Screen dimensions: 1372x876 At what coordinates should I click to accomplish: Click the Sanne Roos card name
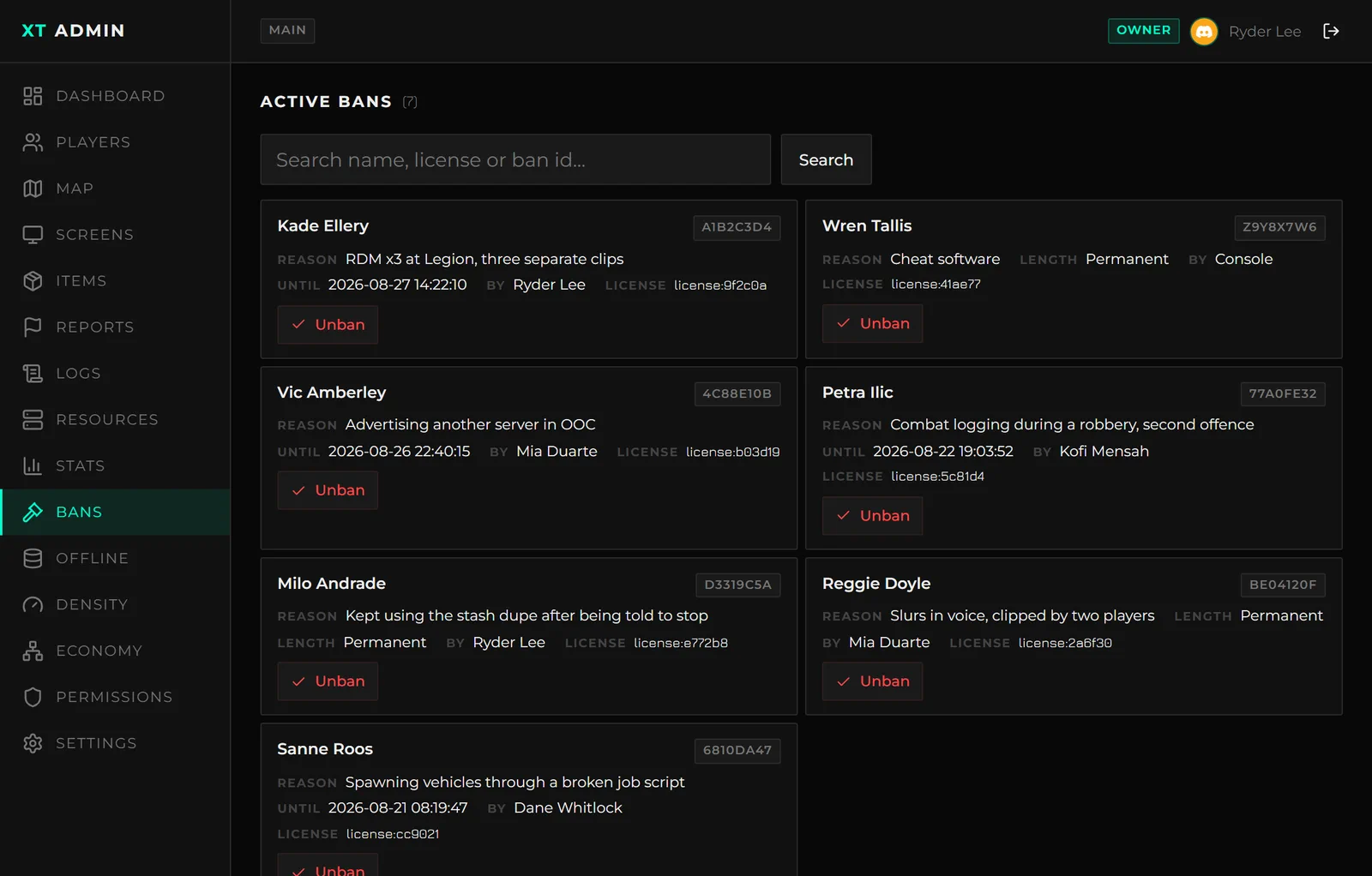[x=325, y=749]
